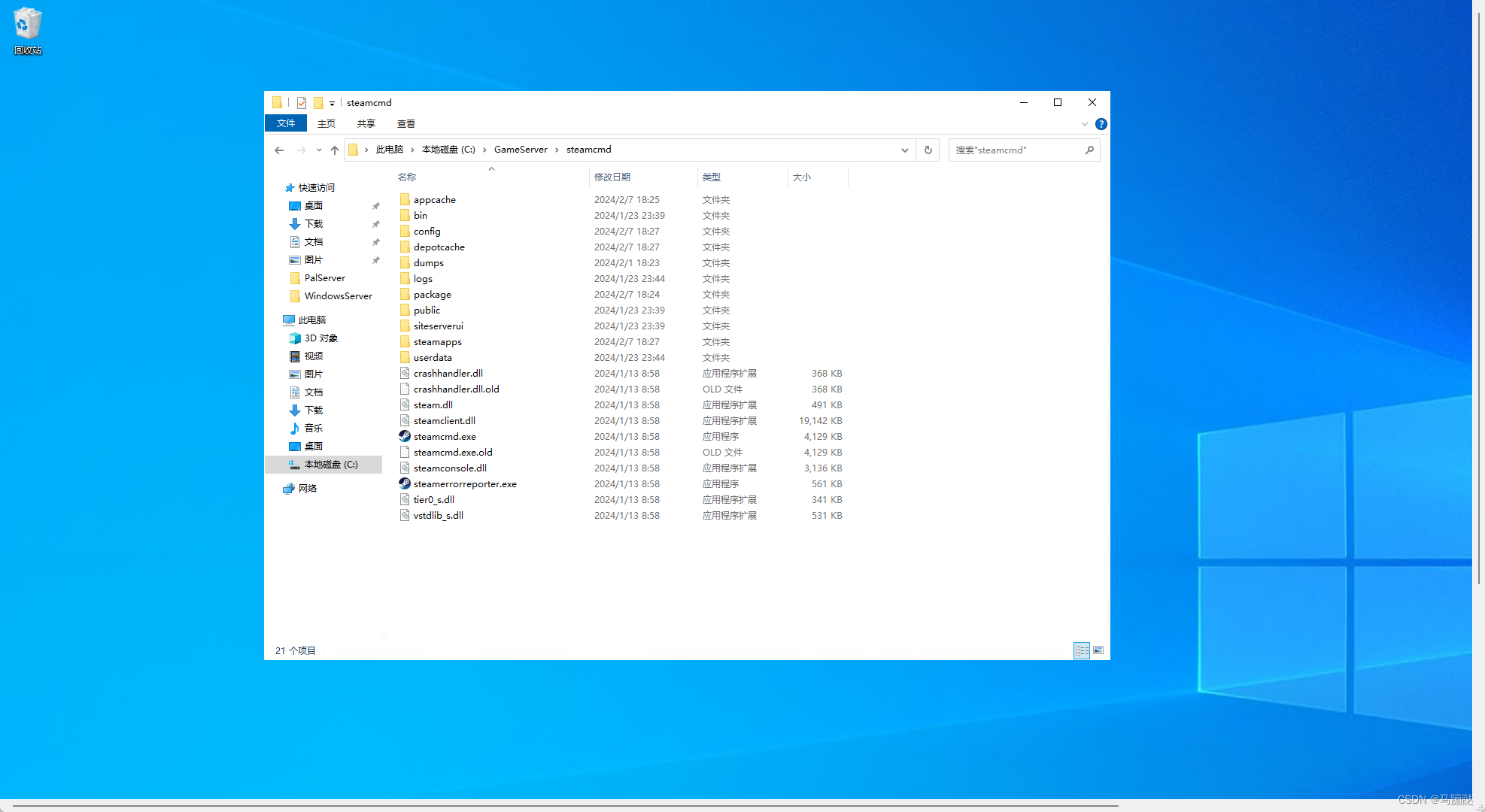Viewport: 1485px width, 812px height.
Task: Click 此电脑 in the address breadcrumb
Action: [390, 150]
